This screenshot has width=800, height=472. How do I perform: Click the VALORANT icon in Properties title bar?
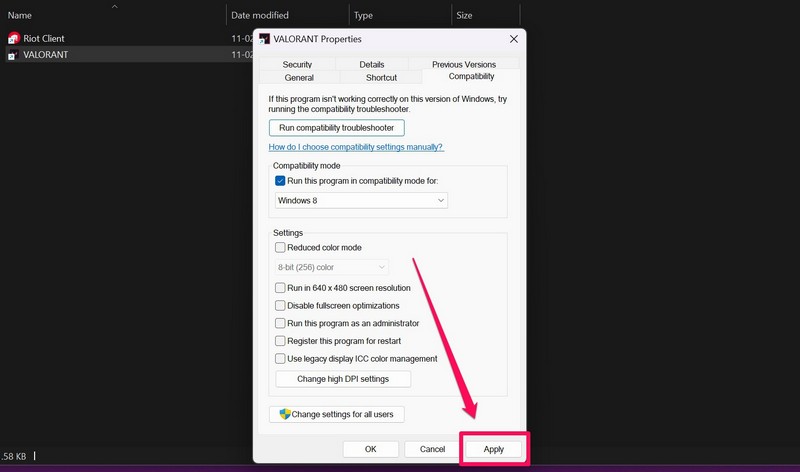(x=264, y=39)
